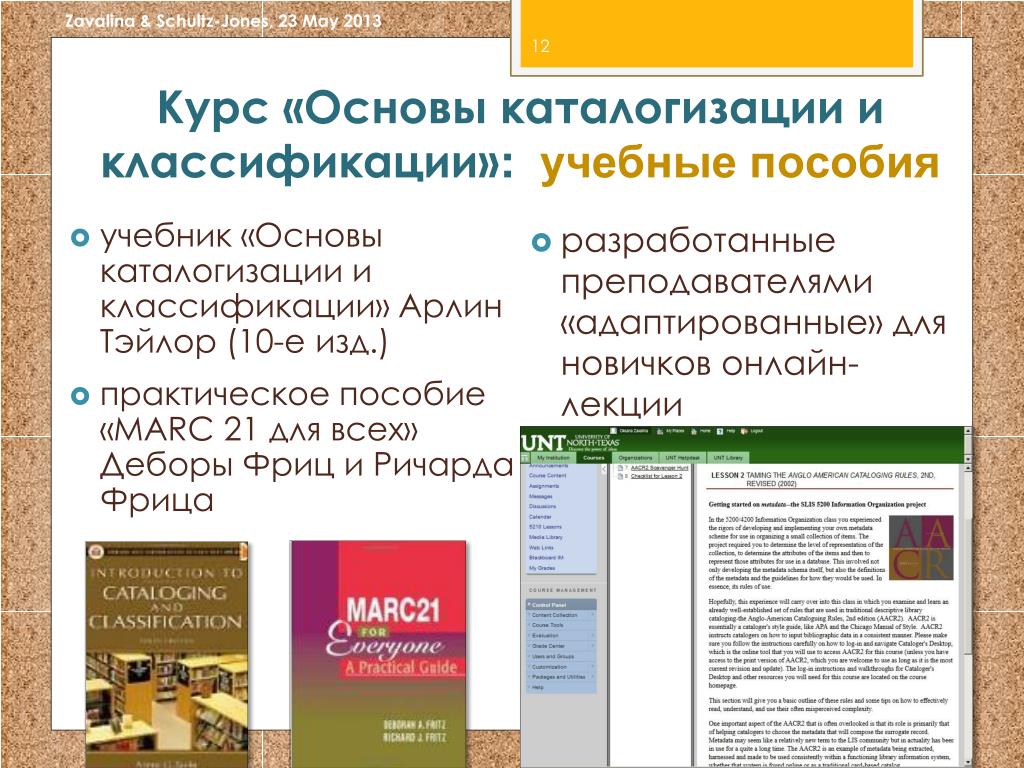Click the 'Getting started on metadata' subheading

tap(817, 504)
